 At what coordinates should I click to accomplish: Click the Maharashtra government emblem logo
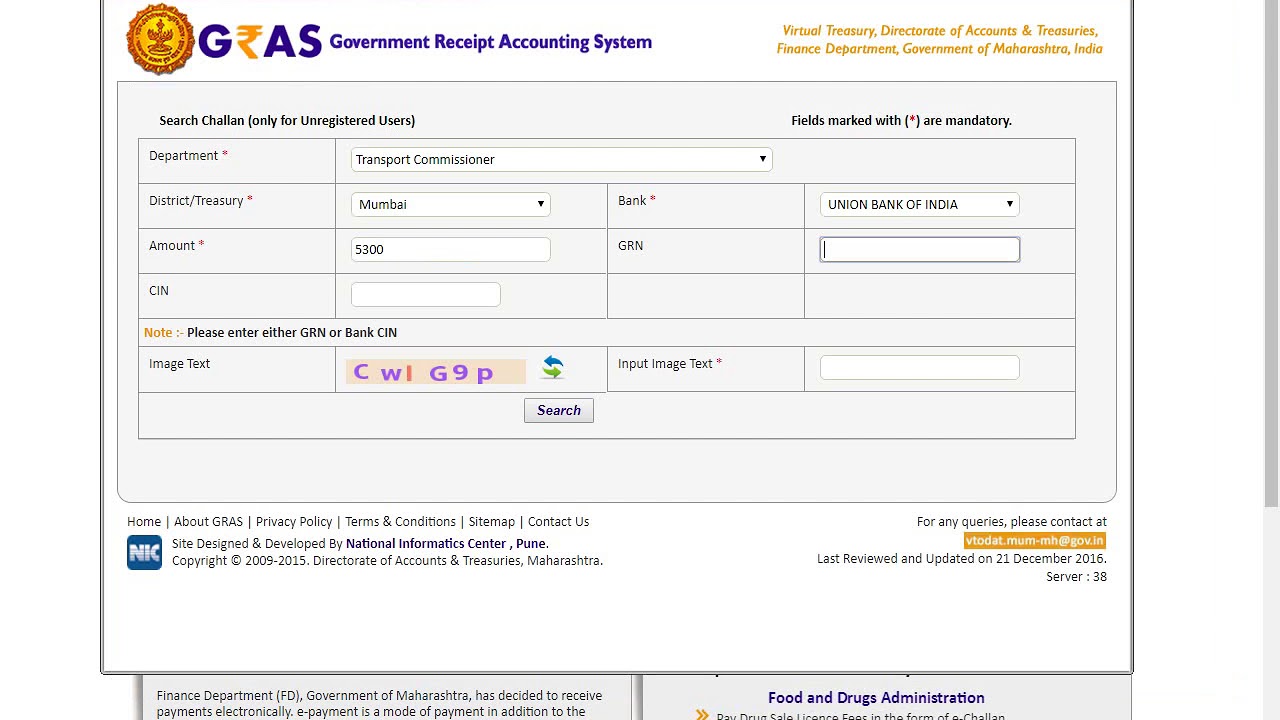coord(160,40)
